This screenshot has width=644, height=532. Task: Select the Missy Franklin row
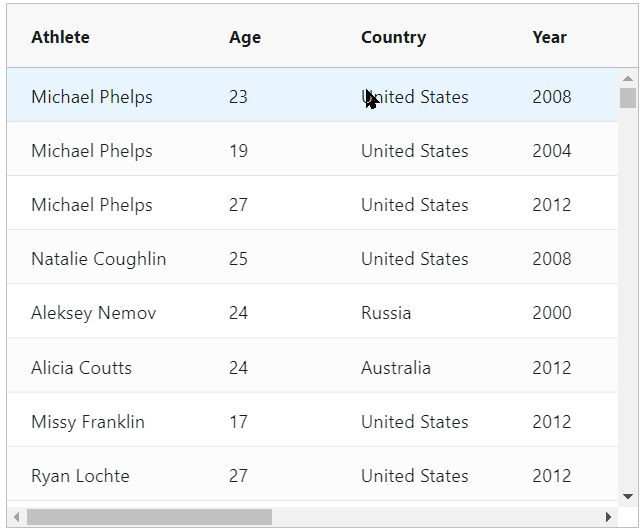(313, 419)
